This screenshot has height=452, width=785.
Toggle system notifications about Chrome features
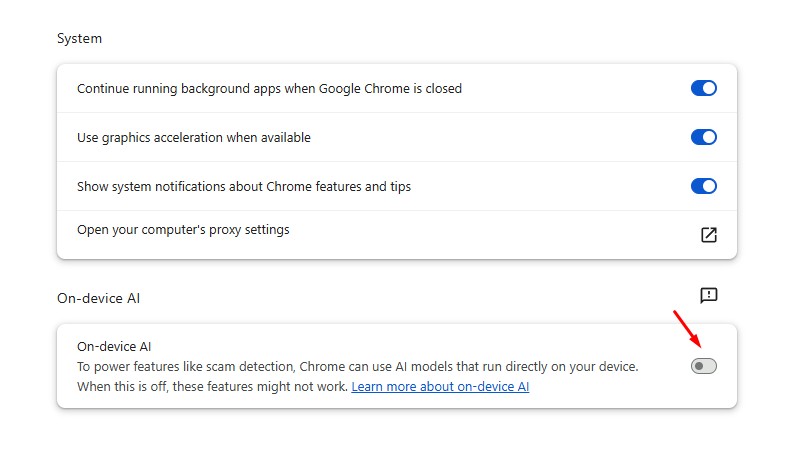(x=703, y=186)
